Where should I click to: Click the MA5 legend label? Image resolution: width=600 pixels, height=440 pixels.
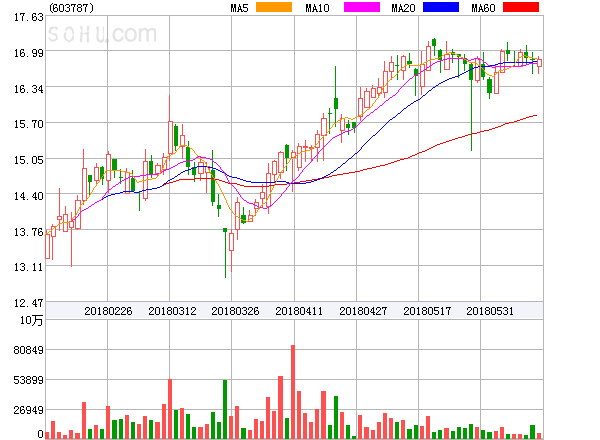pyautogui.click(x=239, y=8)
